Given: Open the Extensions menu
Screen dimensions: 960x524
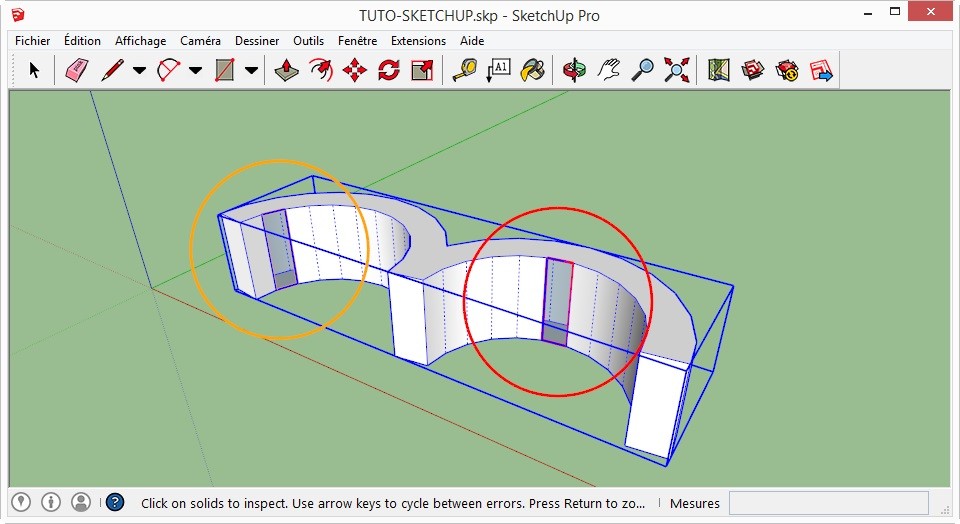Looking at the screenshot, I should 418,41.
